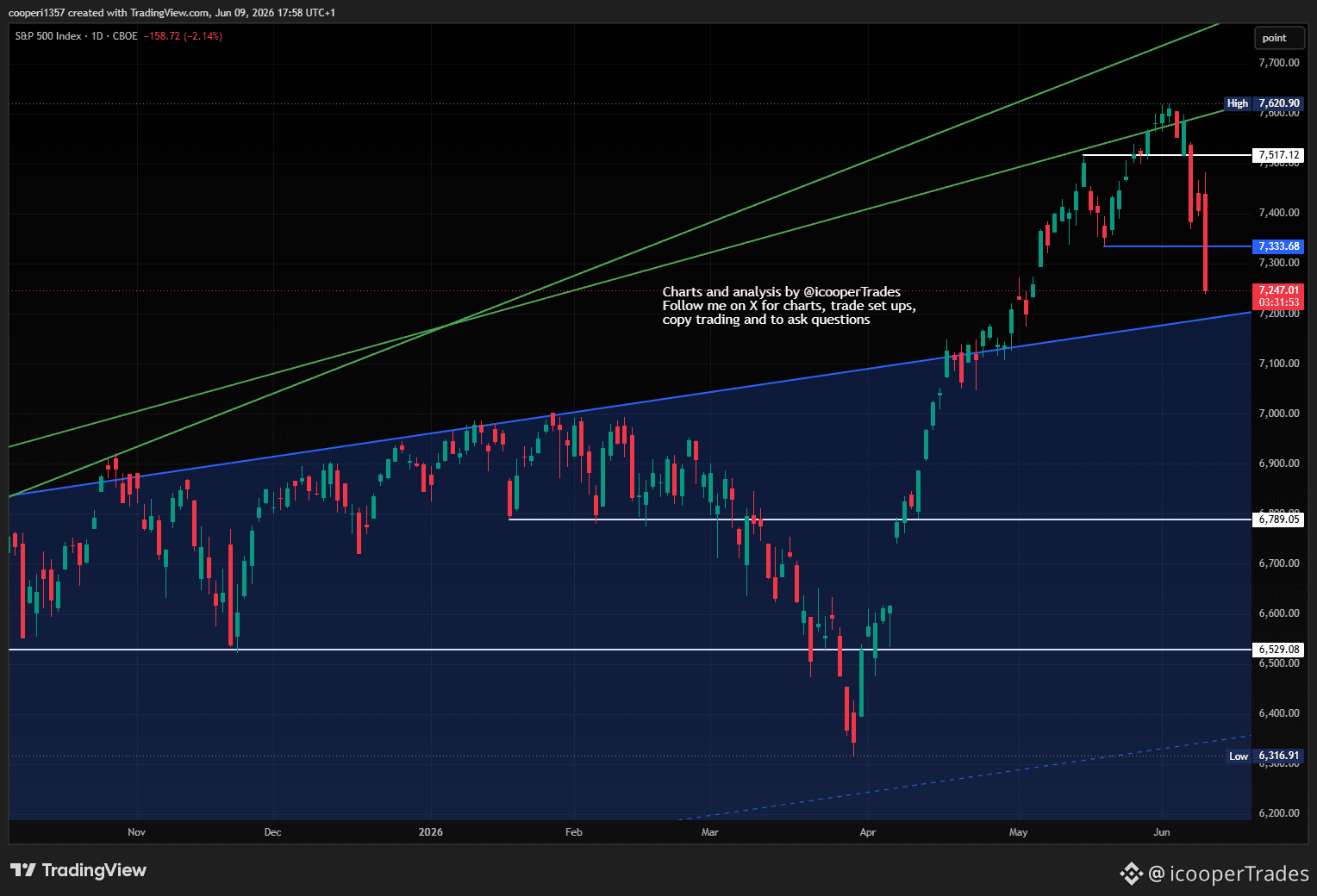Click the 'TradingView' wordmark text at bottom
The height and width of the screenshot is (896, 1317).
point(94,870)
